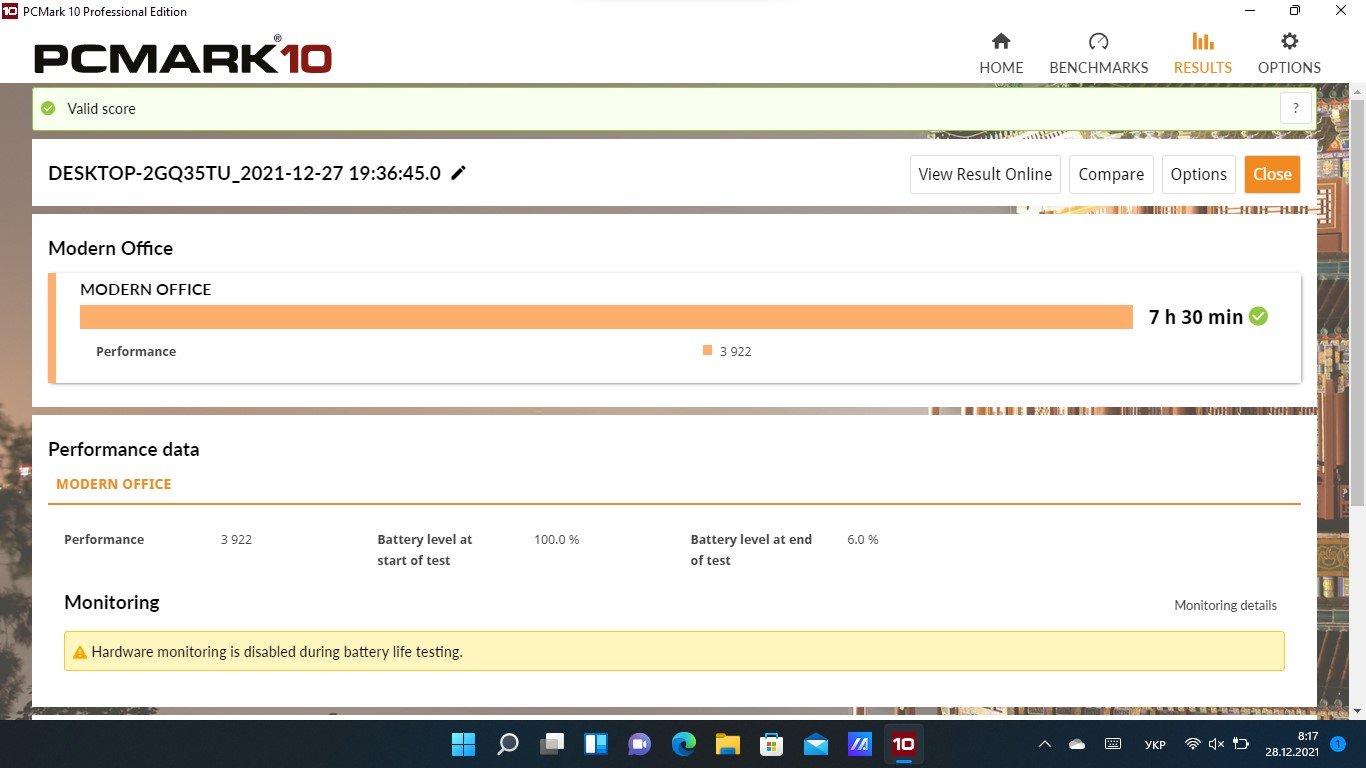Open File Explorer from taskbar
This screenshot has height=768, width=1366.
728,744
